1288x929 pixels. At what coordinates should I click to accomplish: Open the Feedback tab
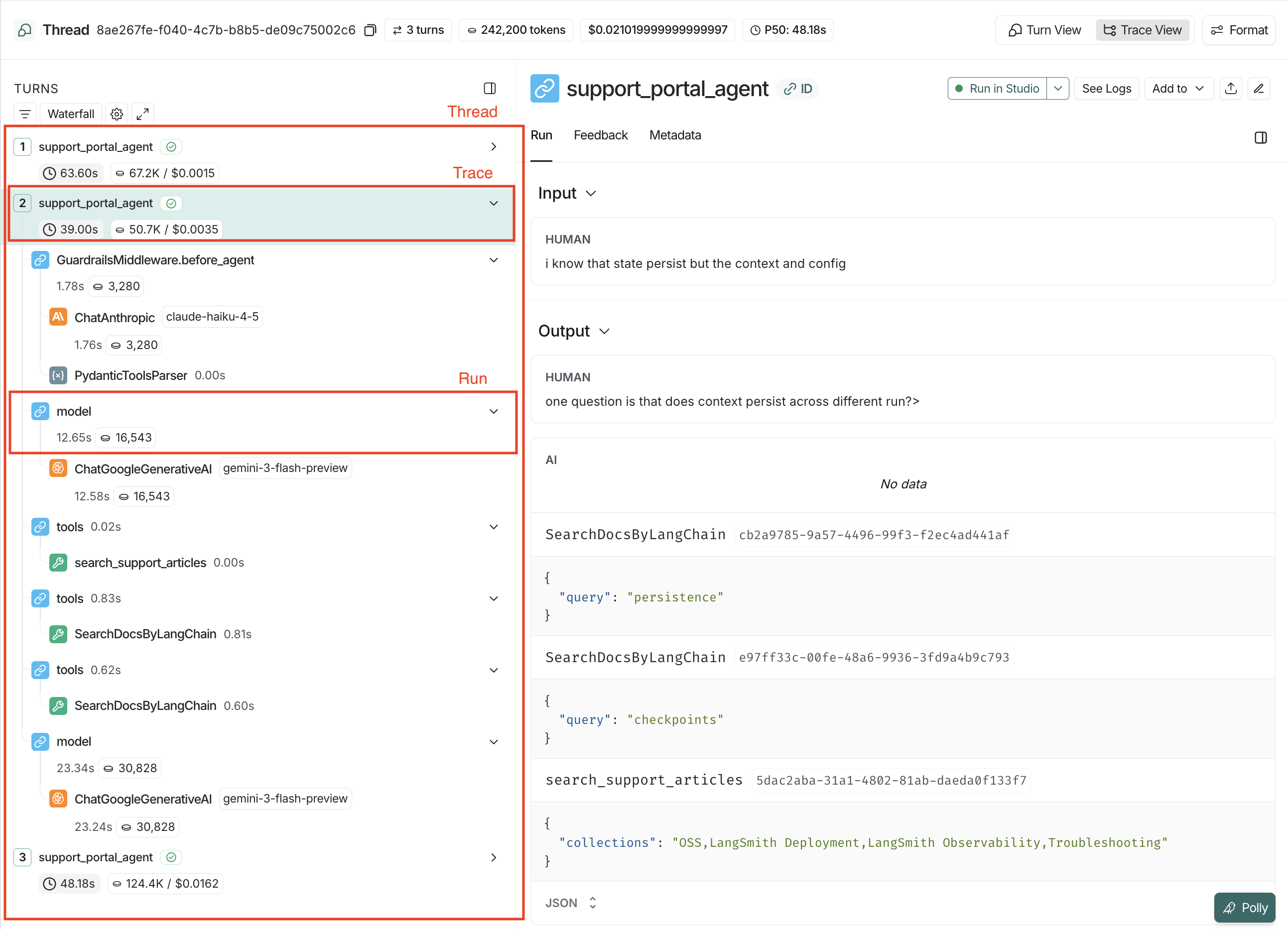(600, 135)
